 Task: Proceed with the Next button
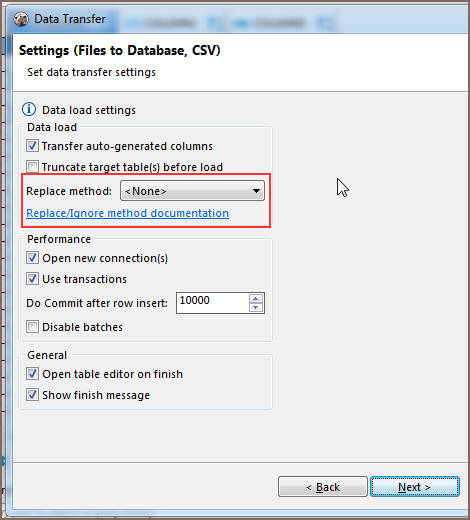click(415, 487)
